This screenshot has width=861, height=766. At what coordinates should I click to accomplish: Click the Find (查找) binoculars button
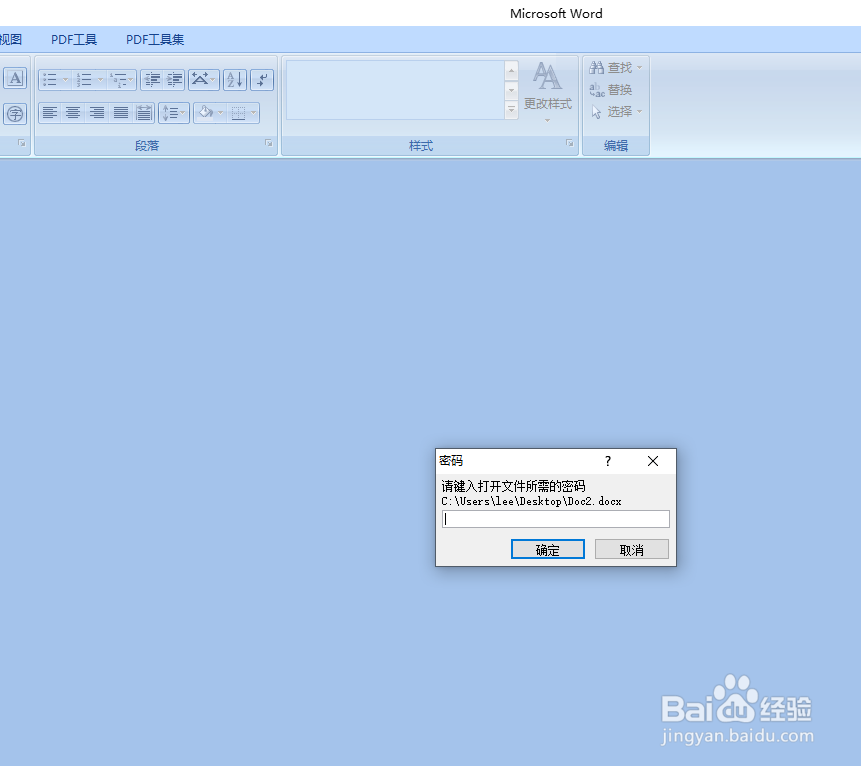610,68
